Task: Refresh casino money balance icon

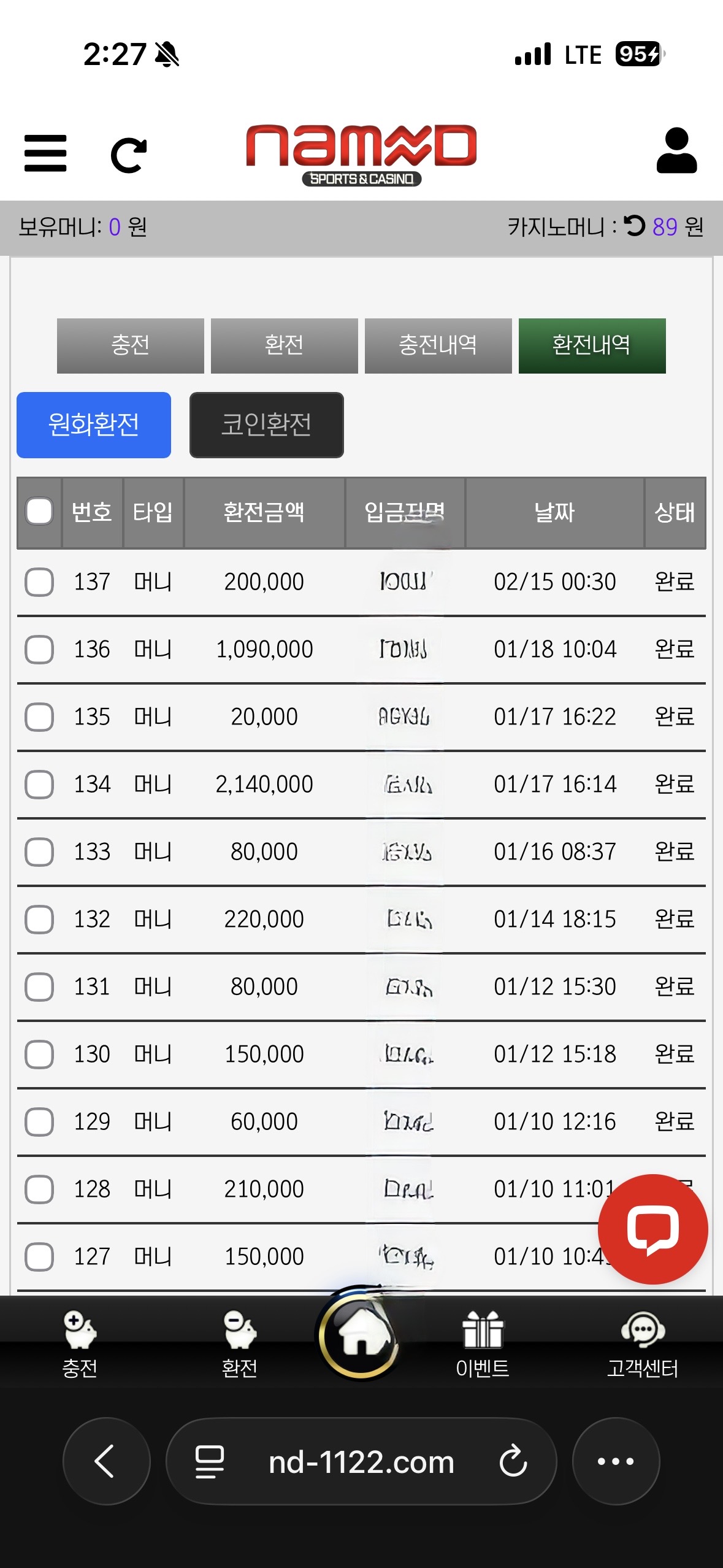Action: tap(635, 226)
